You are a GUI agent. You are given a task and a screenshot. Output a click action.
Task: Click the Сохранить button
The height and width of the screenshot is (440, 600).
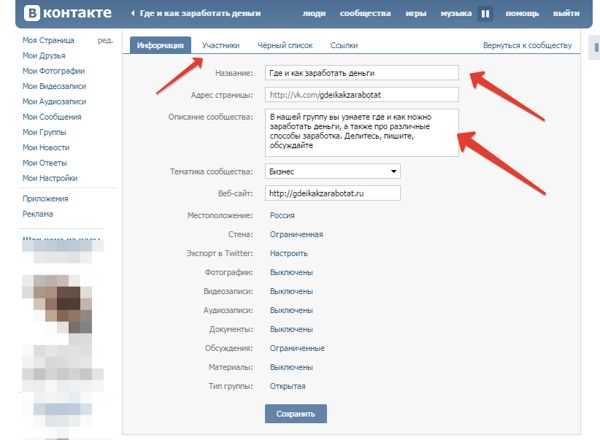(x=296, y=414)
